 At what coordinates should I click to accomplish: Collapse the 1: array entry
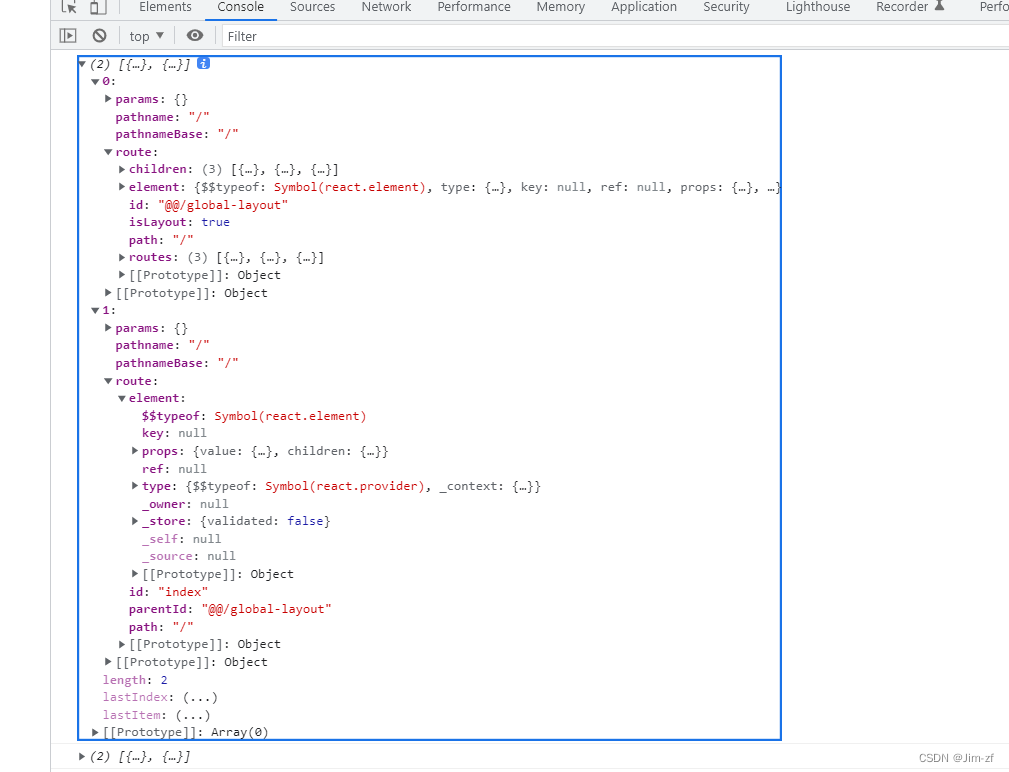click(95, 311)
